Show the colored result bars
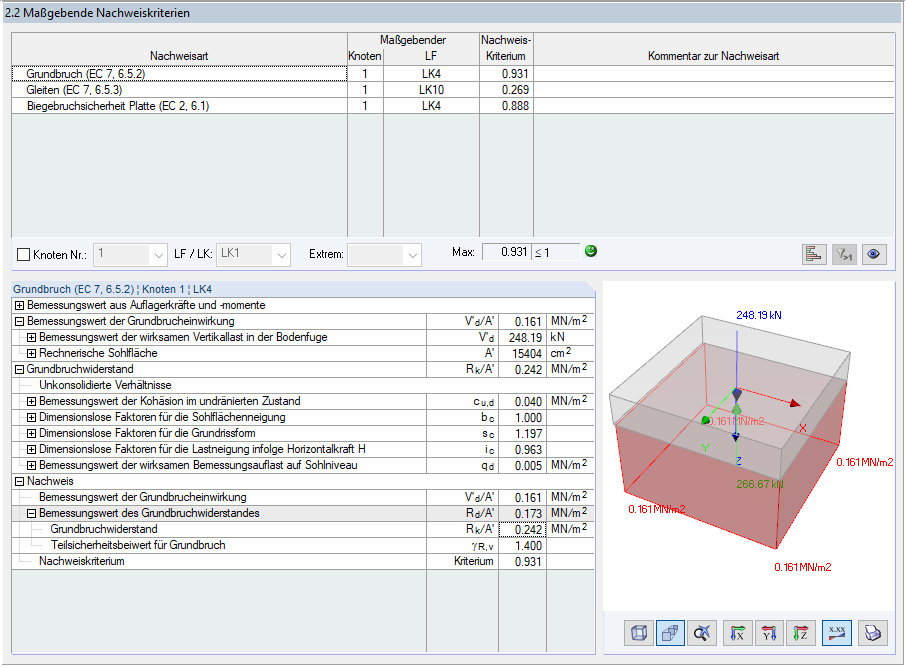Viewport: 906px width, 667px height. (x=814, y=254)
